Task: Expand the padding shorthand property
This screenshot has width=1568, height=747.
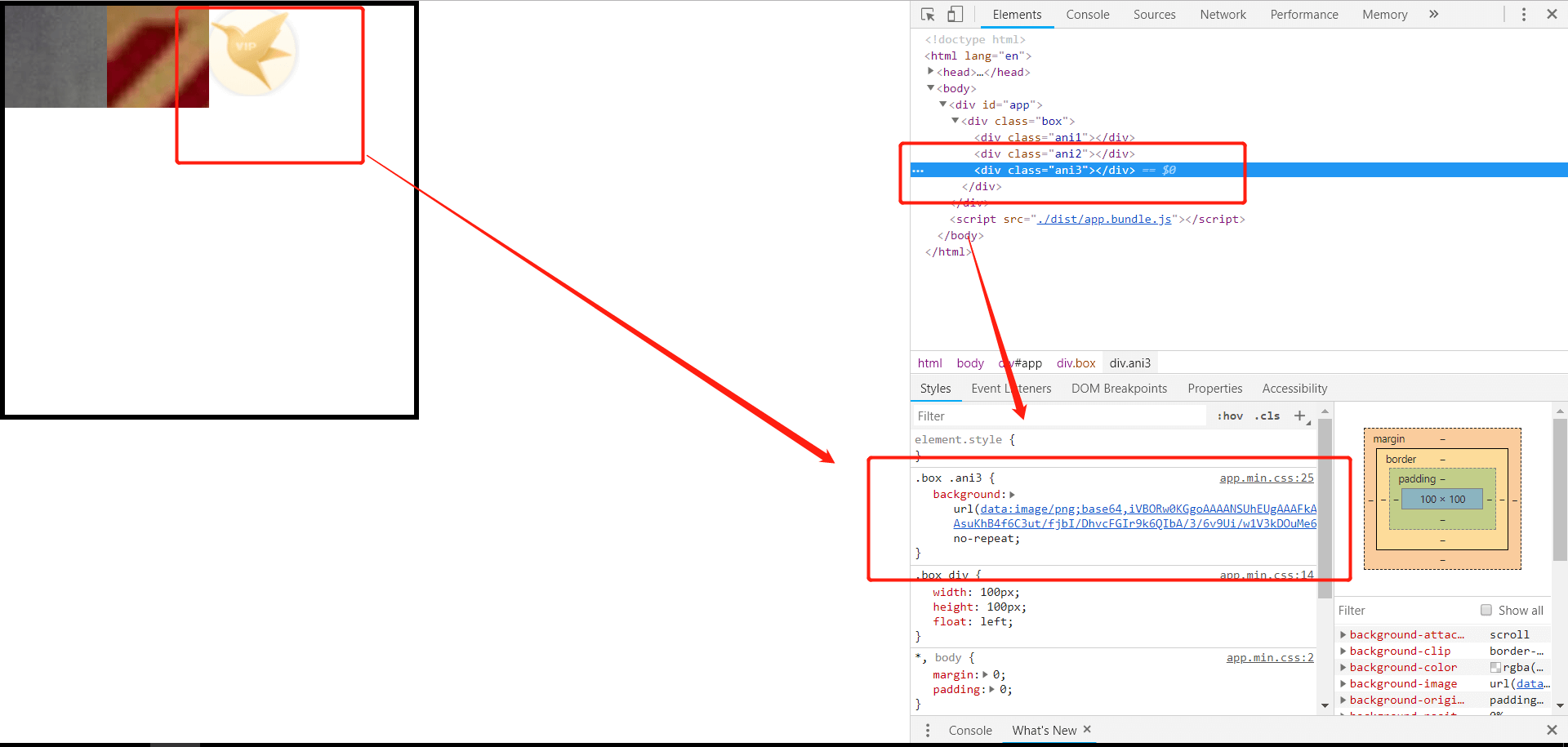Action: click(992, 689)
